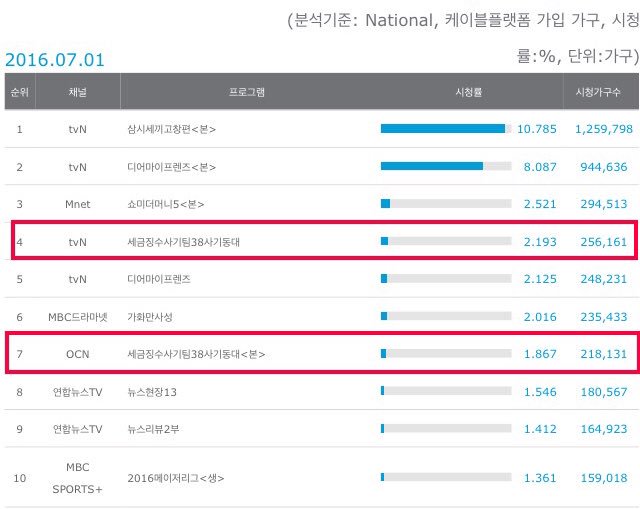This screenshot has width=640, height=509.
Task: Click channel Mnet
Action: tap(78, 204)
